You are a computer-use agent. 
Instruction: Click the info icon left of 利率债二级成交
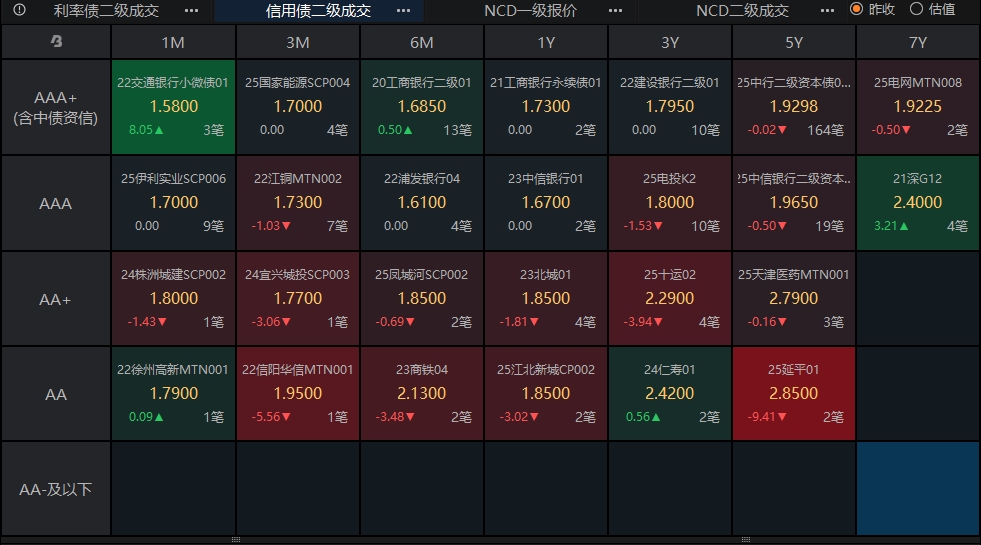tap(19, 10)
